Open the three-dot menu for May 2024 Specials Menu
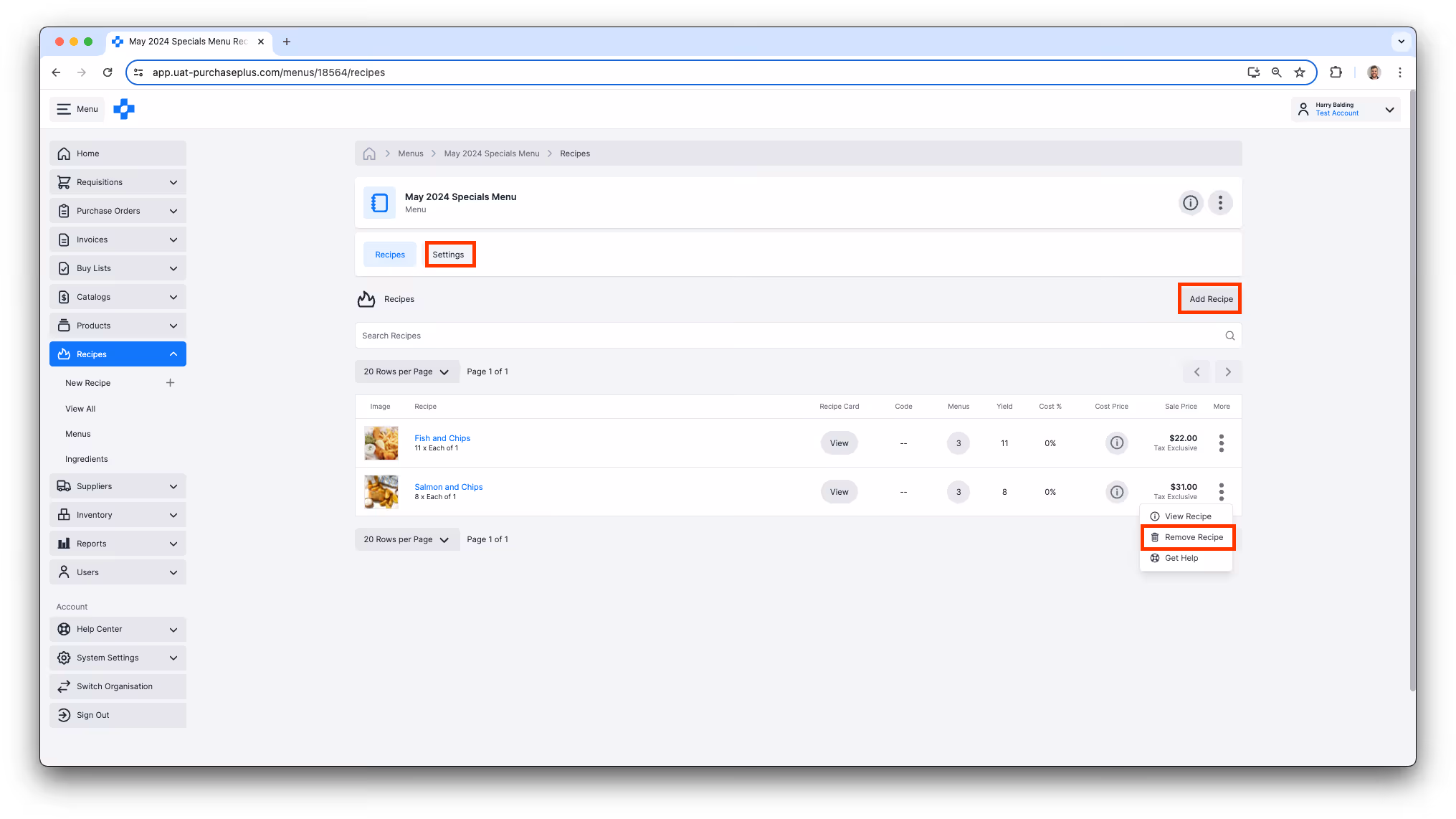 [x=1220, y=203]
